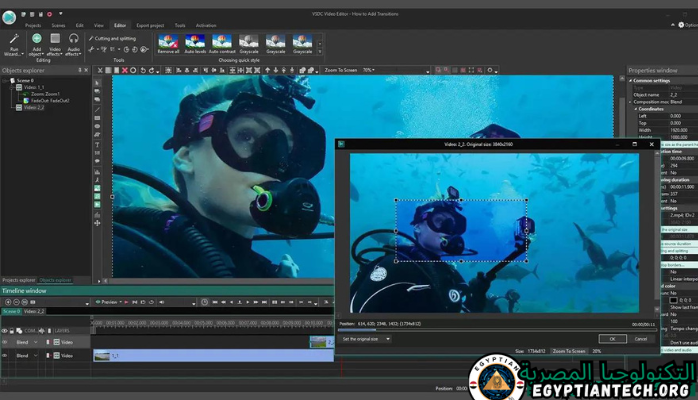
Task: Apply the Auto levels quick style
Action: pos(194,41)
